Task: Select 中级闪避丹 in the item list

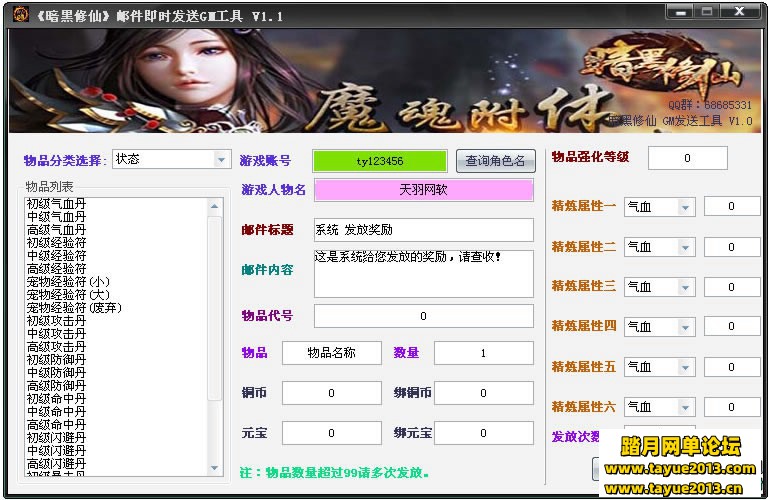Action: pos(56,451)
